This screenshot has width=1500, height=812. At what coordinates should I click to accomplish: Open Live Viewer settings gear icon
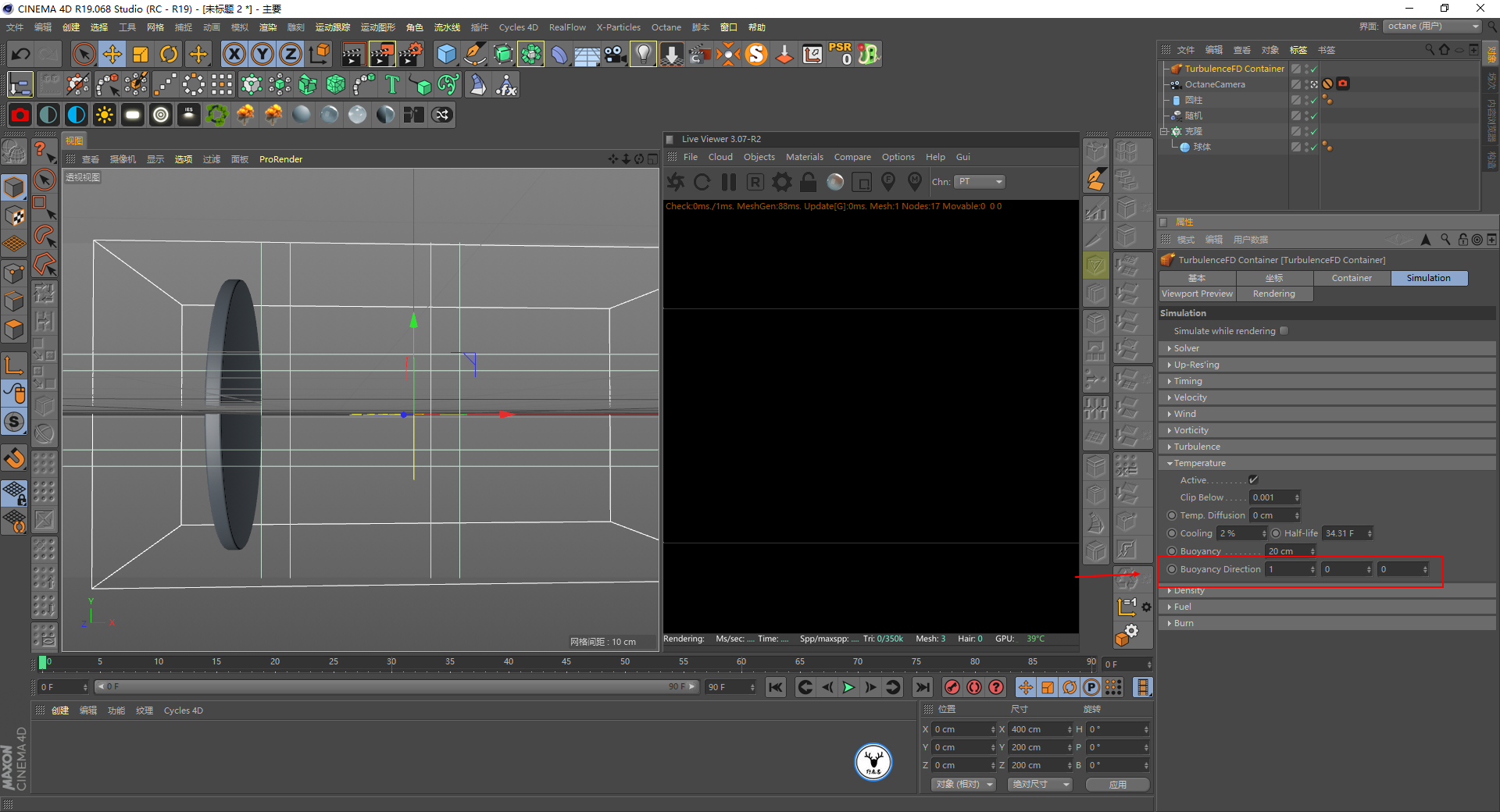pos(782,182)
